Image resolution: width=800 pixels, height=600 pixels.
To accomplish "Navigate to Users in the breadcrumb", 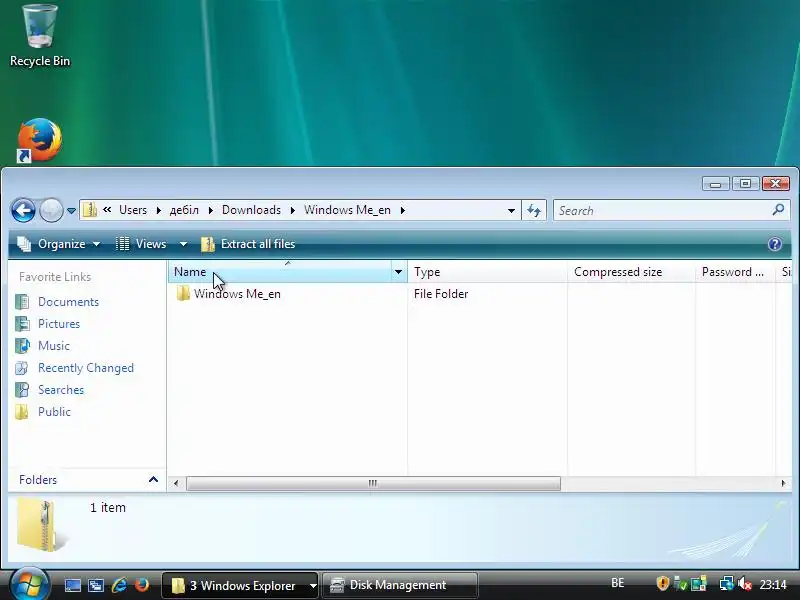I will 133,210.
